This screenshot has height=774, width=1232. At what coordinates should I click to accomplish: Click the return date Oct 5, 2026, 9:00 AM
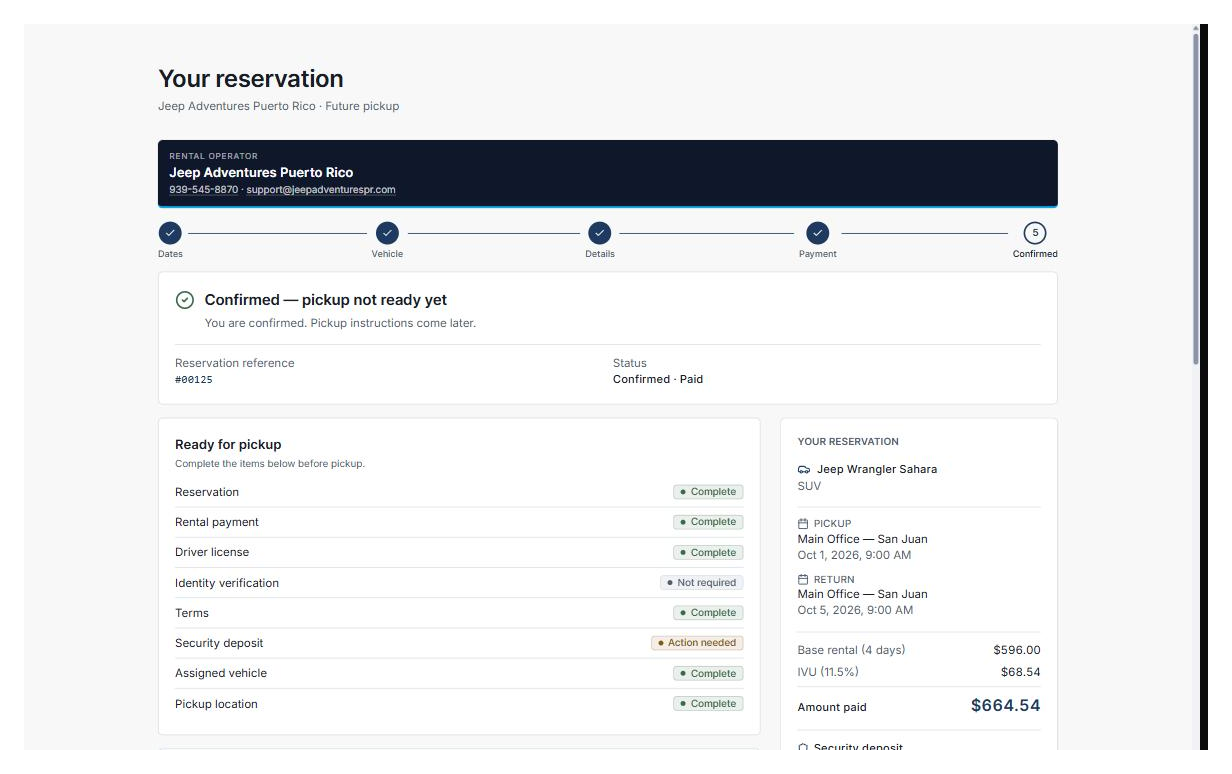[x=855, y=610]
